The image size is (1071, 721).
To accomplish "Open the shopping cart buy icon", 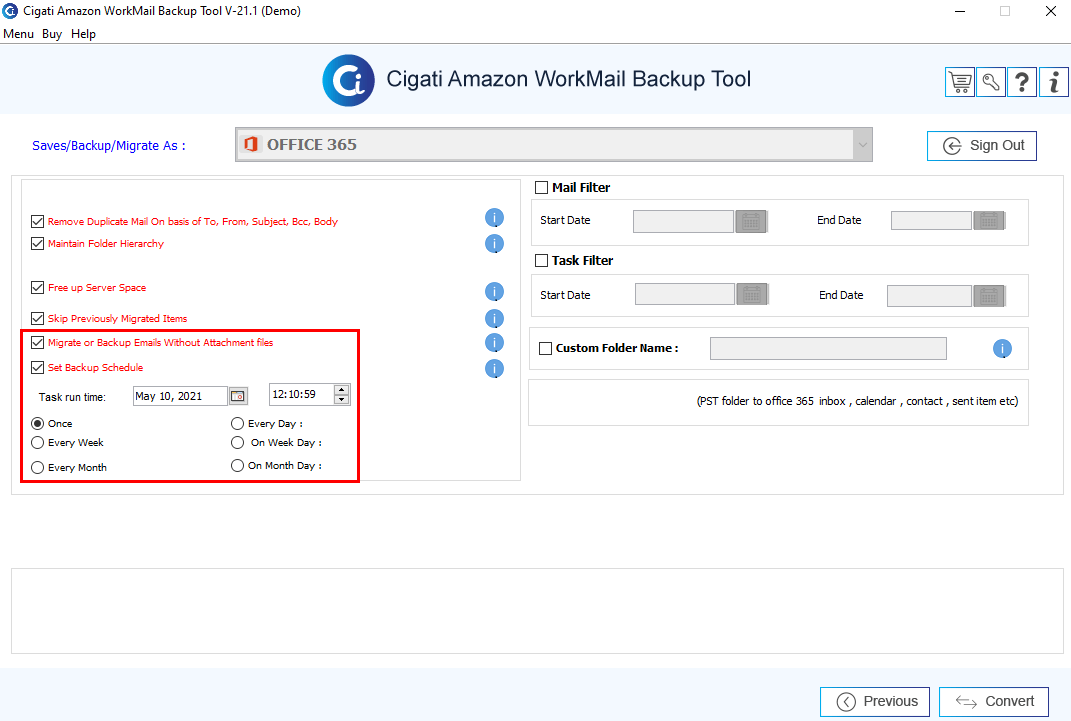I will pyautogui.click(x=960, y=82).
